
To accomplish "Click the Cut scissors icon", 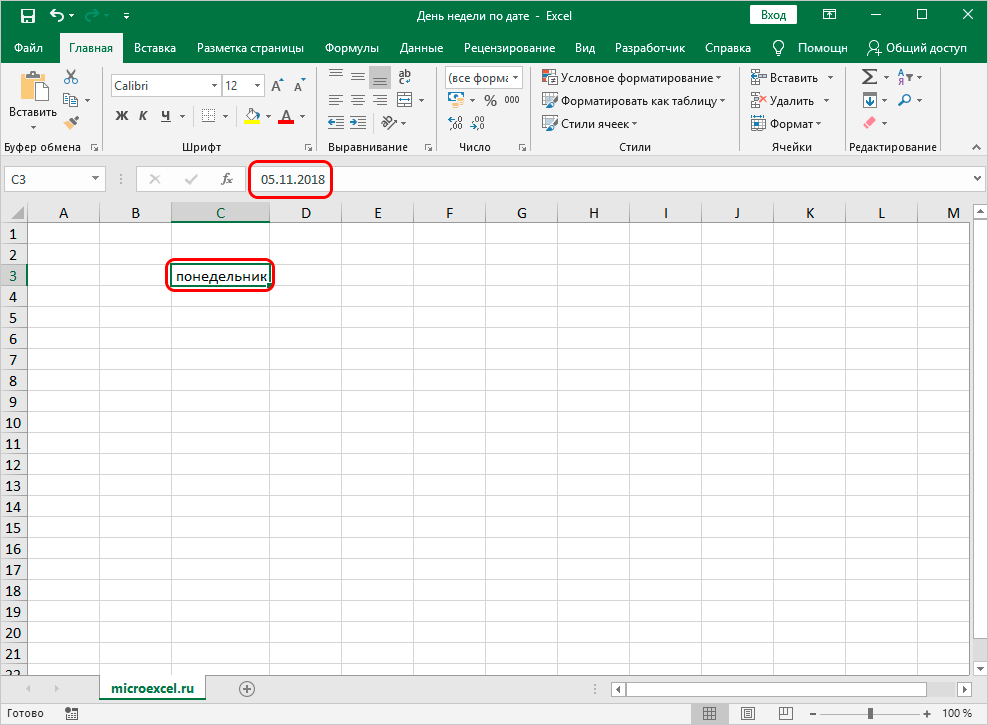I will coord(71,78).
